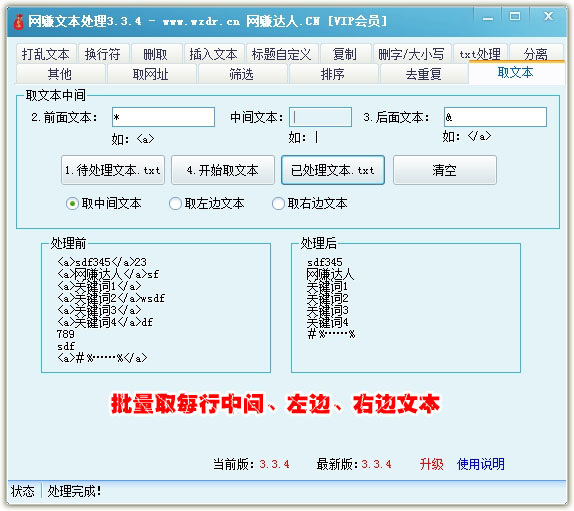The width and height of the screenshot is (574, 511).
Task: Go to the 插入文本 tab
Action: 213,54
